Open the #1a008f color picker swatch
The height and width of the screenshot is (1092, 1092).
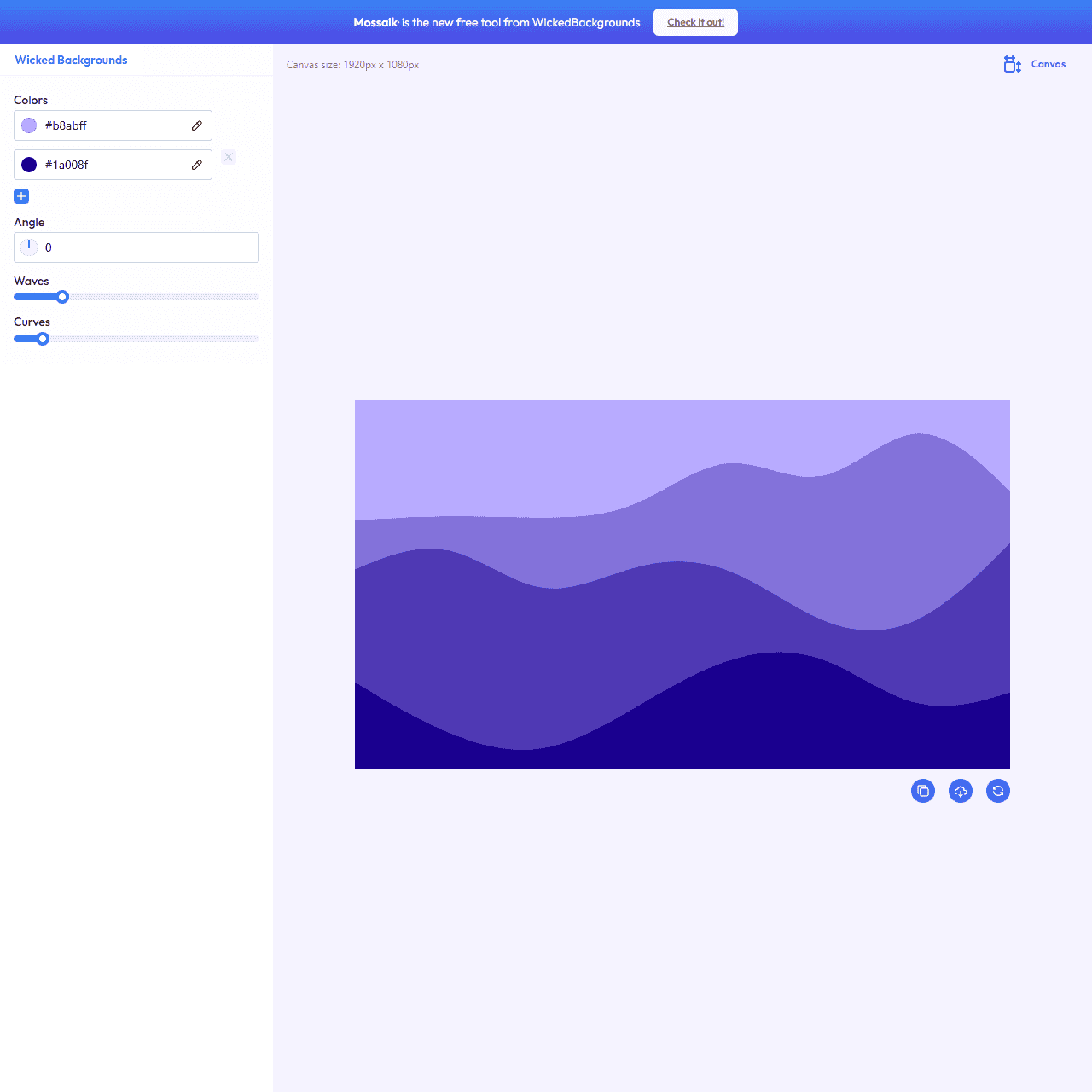(x=28, y=164)
